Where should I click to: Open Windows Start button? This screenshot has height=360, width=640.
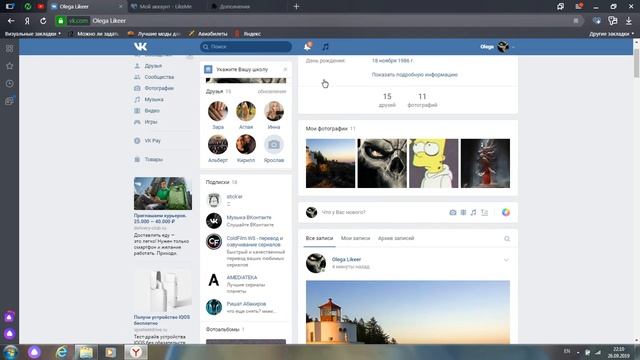(x=11, y=352)
